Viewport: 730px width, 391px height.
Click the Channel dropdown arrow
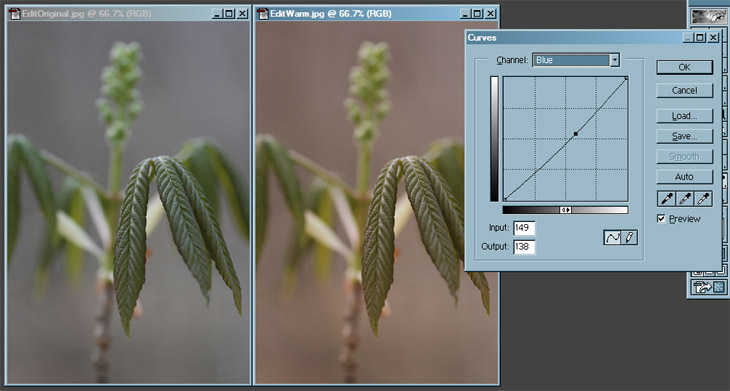pyautogui.click(x=615, y=60)
